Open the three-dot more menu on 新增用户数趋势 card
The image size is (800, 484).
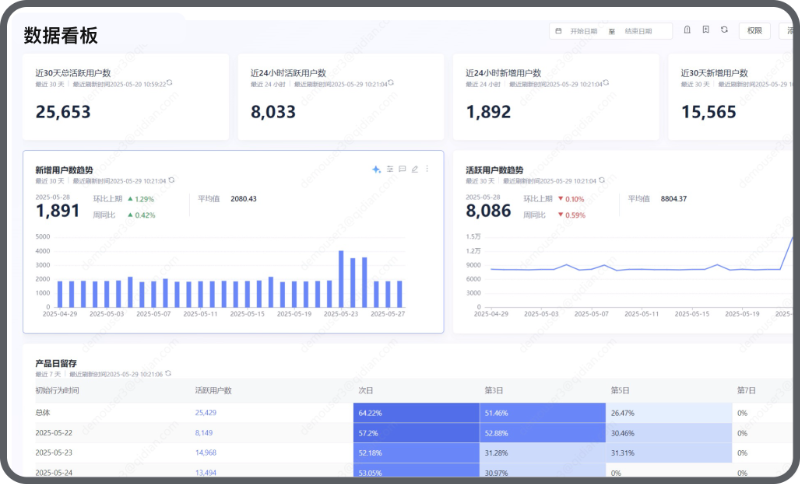pyautogui.click(x=427, y=169)
